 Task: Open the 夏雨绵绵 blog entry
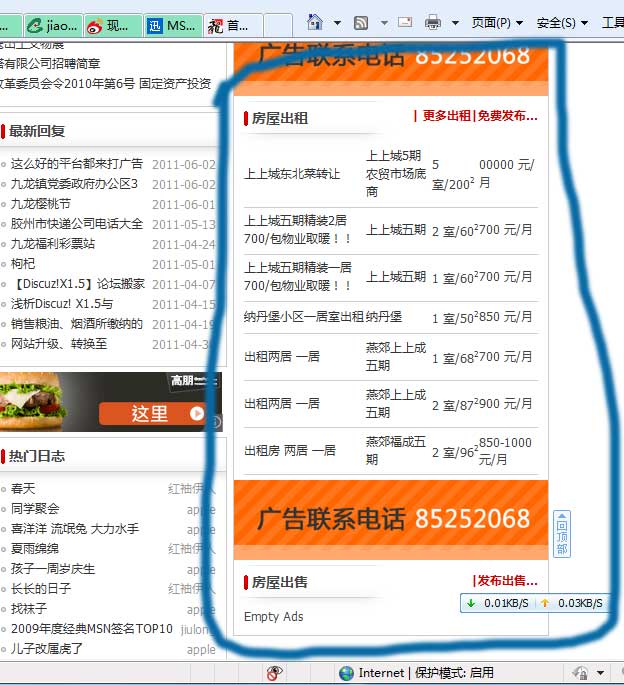click(x=35, y=548)
